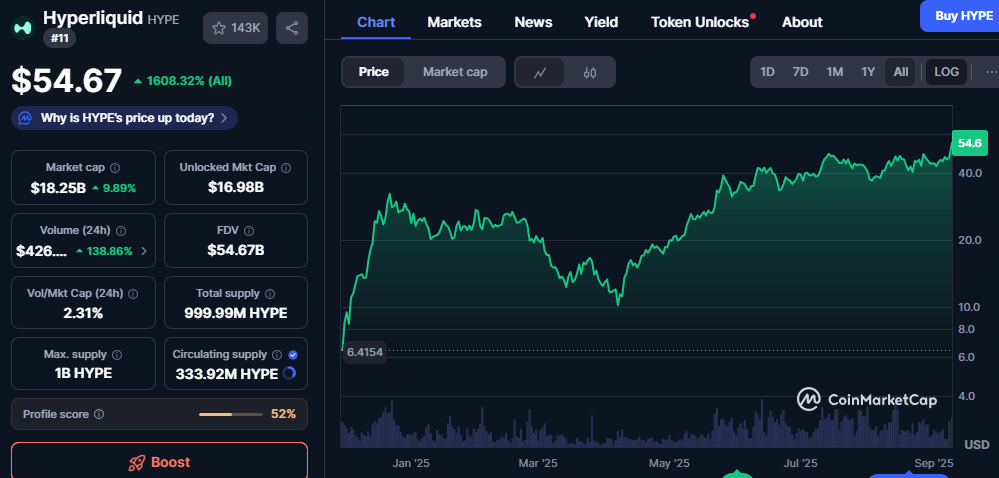Click the Unlocked Mkt Cap info icon
999x478 pixels.
point(286,168)
